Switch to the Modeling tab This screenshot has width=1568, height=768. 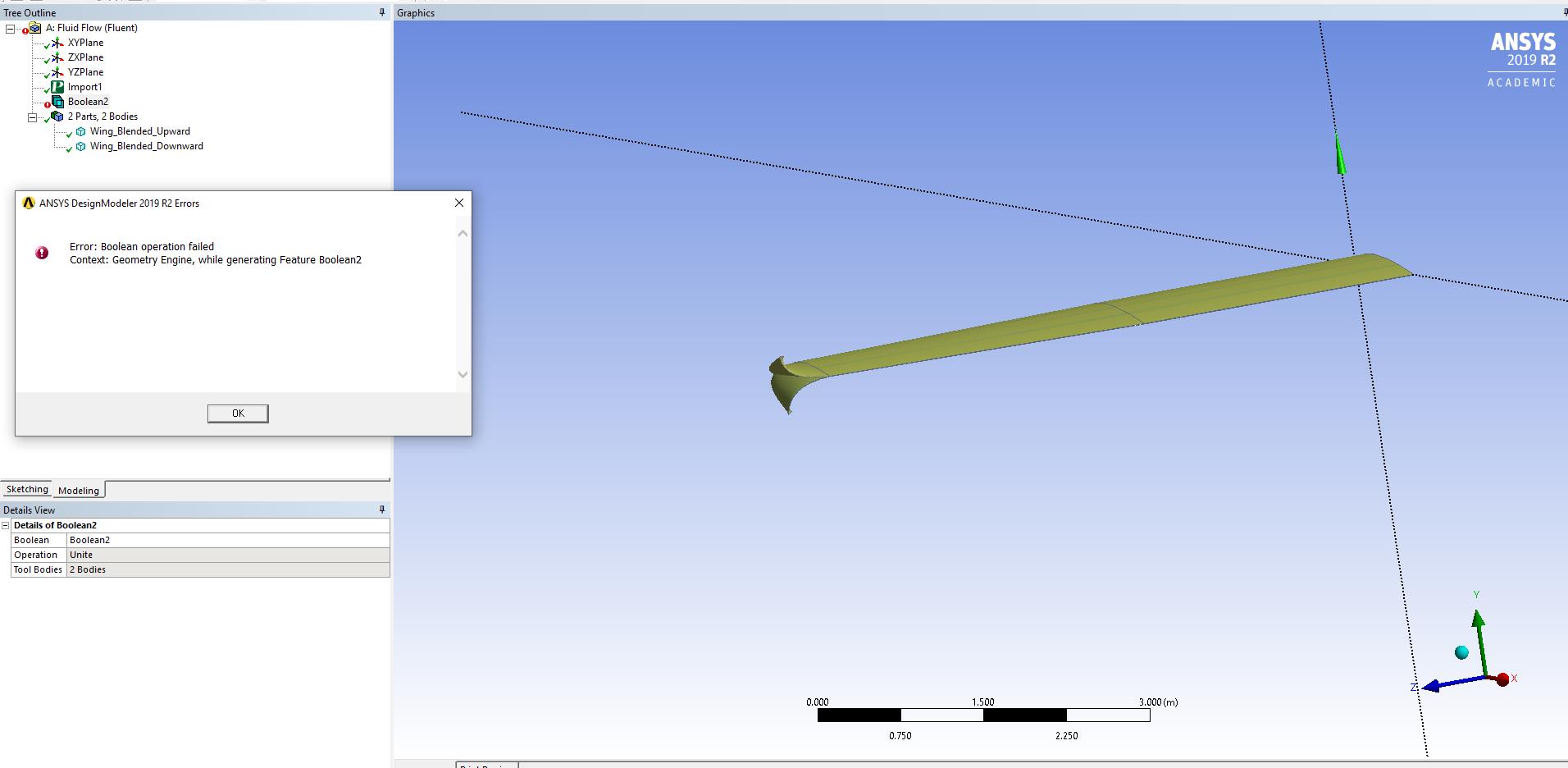pos(79,491)
